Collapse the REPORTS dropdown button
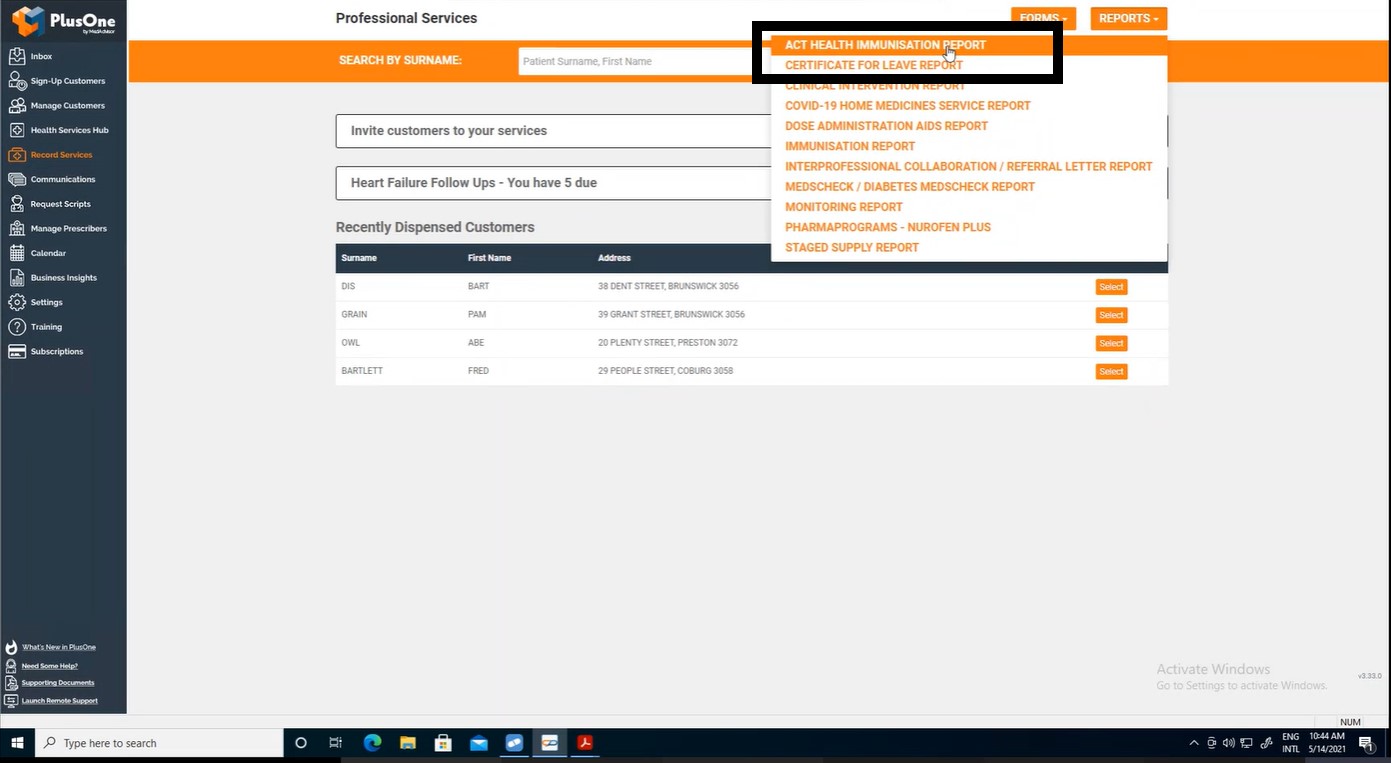This screenshot has width=1391, height=763. (x=1128, y=18)
